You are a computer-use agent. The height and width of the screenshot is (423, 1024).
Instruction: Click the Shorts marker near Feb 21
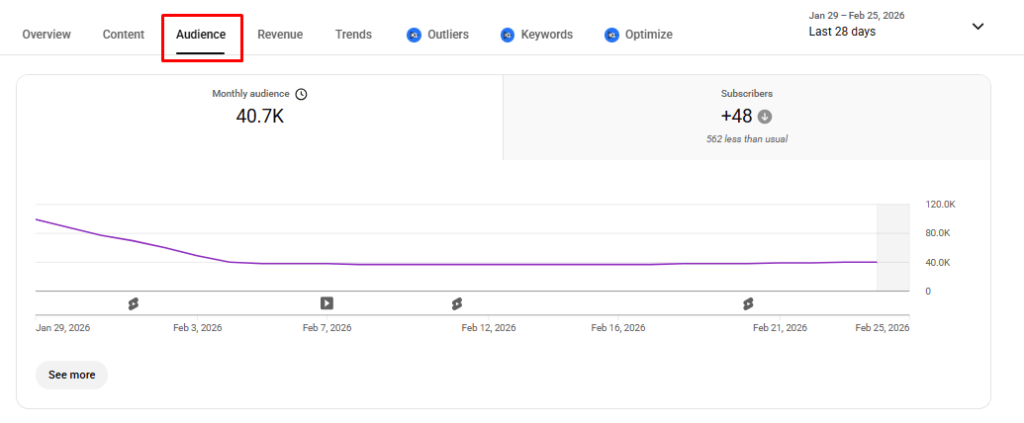747,303
